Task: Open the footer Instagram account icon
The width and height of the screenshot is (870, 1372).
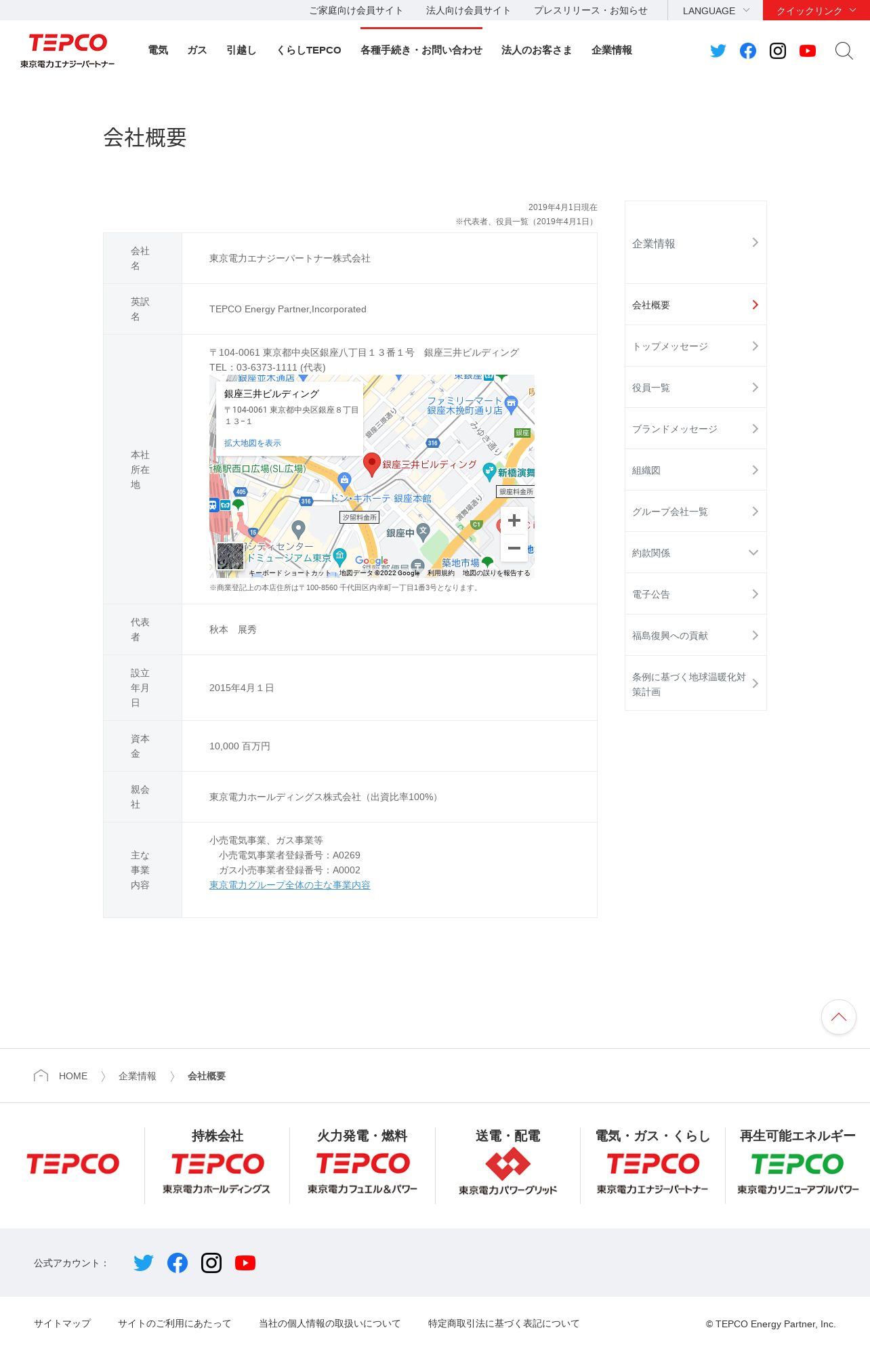Action: click(211, 1263)
